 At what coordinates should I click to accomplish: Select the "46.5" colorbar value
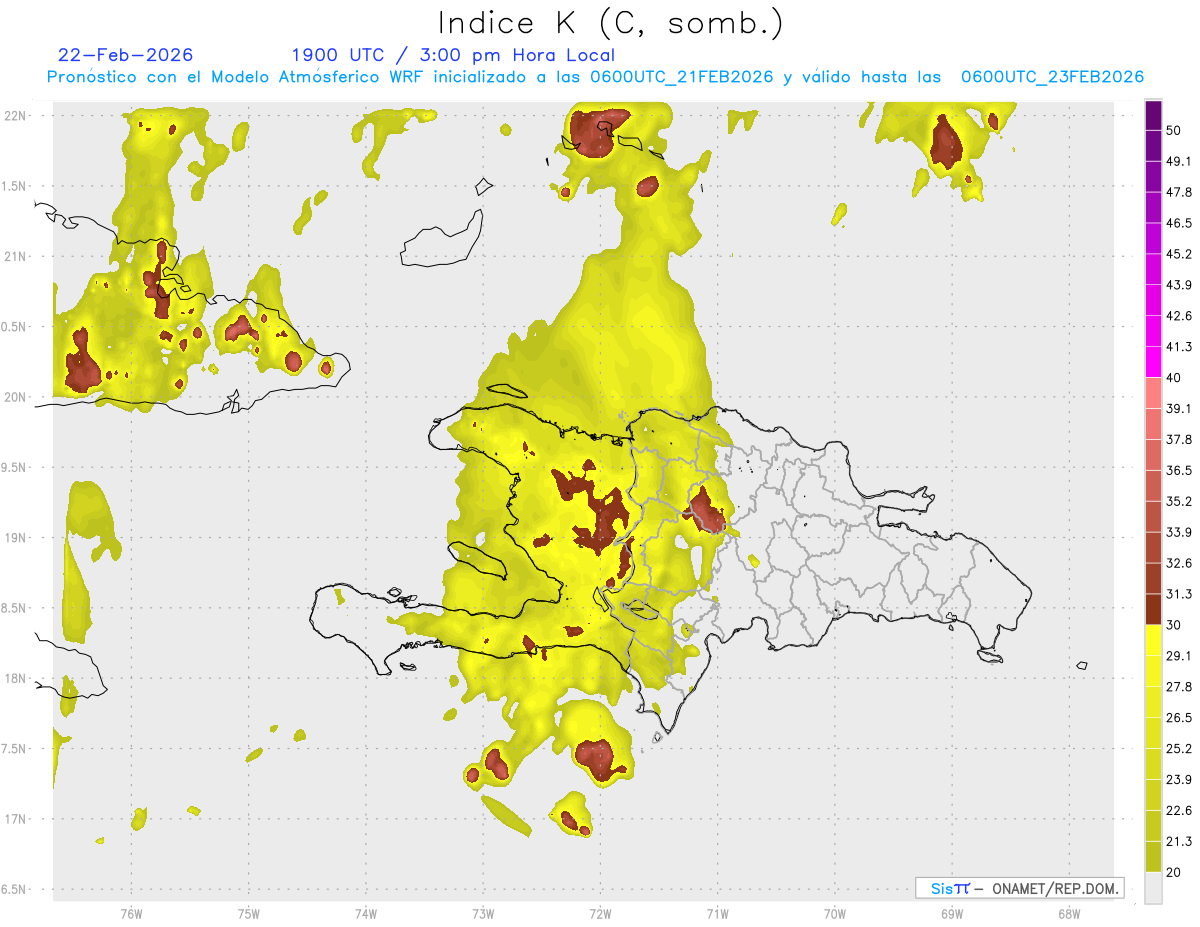point(1181,223)
